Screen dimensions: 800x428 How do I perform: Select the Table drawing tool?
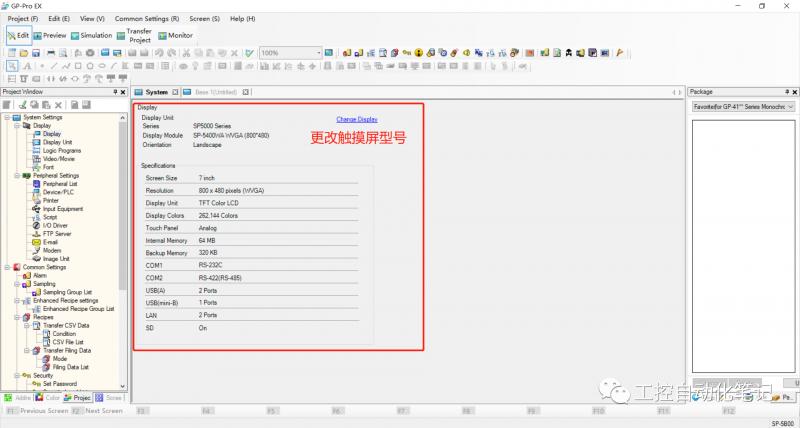(x=165, y=66)
